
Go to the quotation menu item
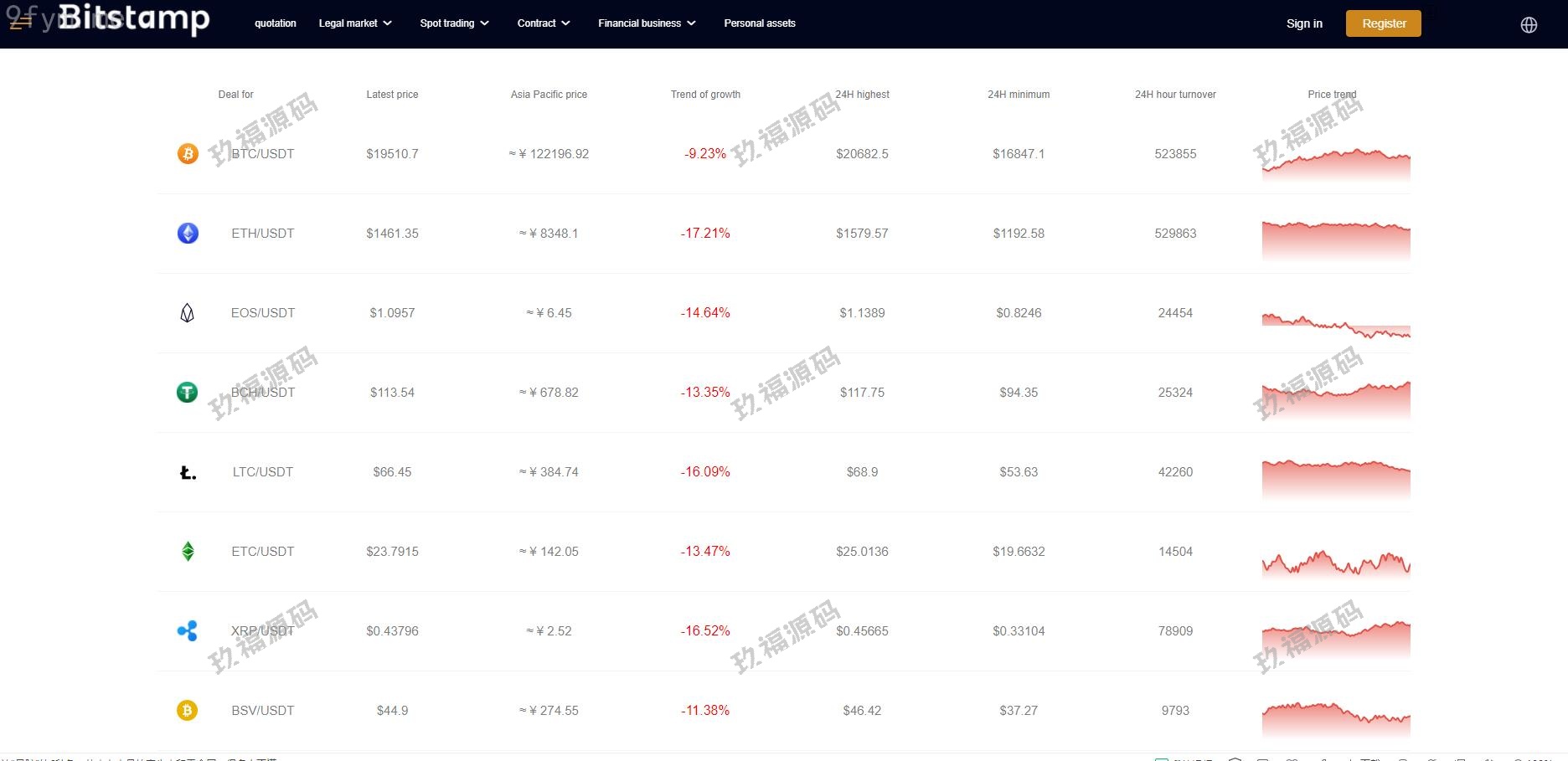point(276,23)
